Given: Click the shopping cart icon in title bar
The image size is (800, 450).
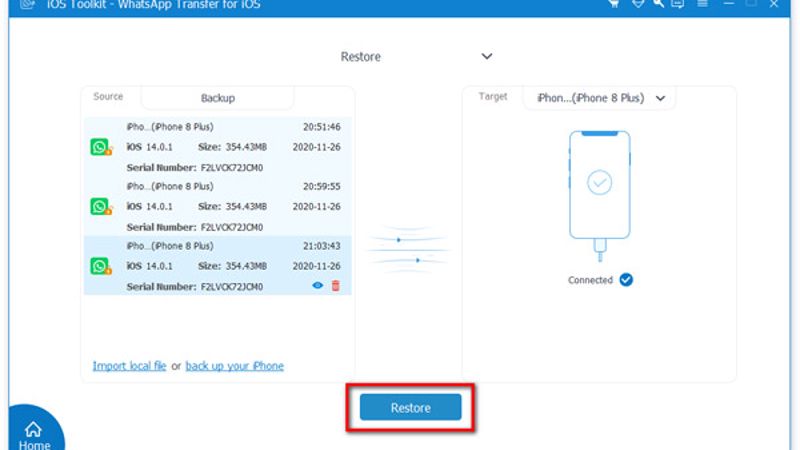Looking at the screenshot, I should click(x=614, y=3).
